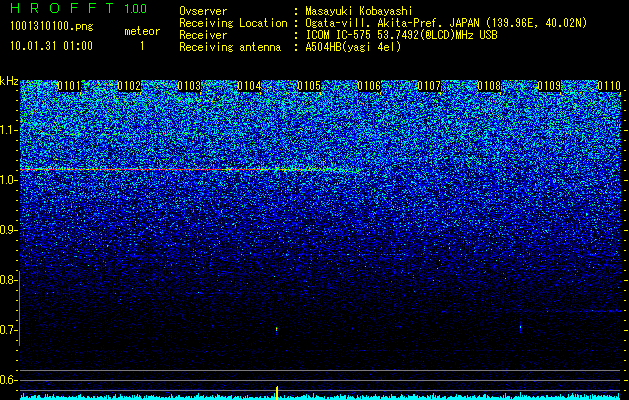629x400 pixels.
Task: Click the 1.1 frequency axis label
Action: (8, 130)
